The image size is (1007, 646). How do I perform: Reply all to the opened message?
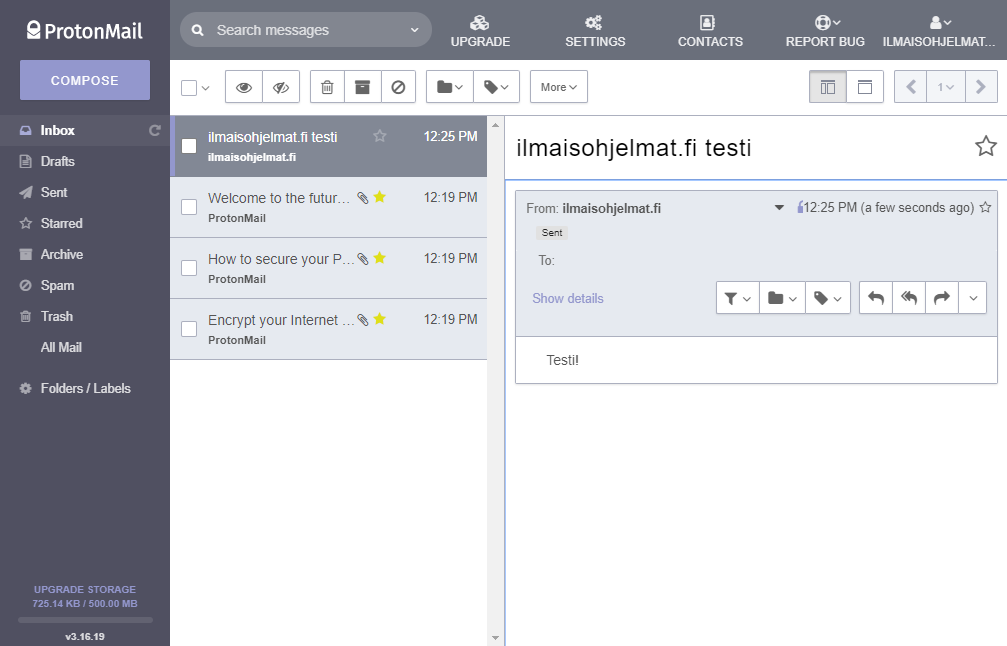(909, 298)
